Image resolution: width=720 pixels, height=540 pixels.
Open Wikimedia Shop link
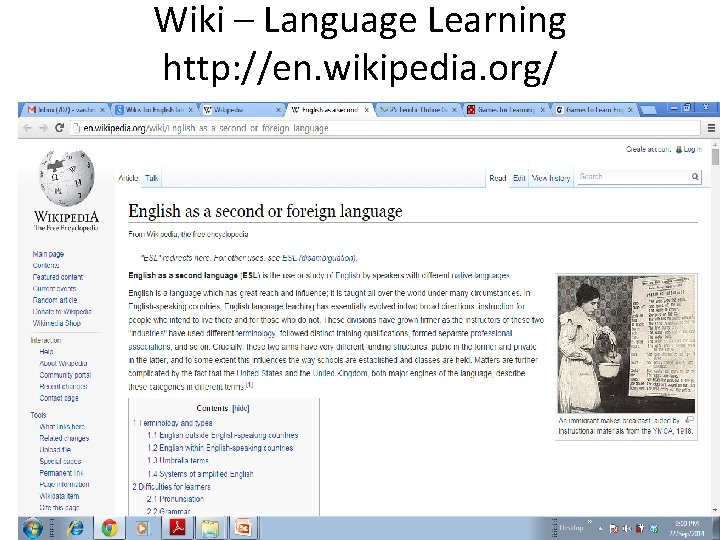click(56, 323)
